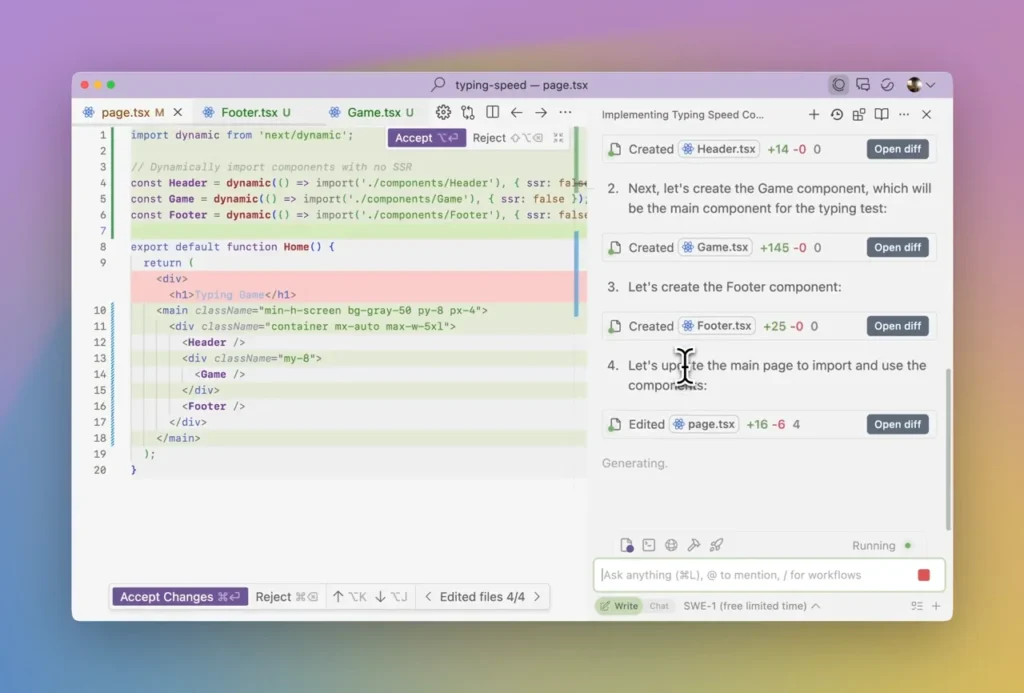Stop generation with red square button
The height and width of the screenshot is (693, 1024).
tap(923, 575)
